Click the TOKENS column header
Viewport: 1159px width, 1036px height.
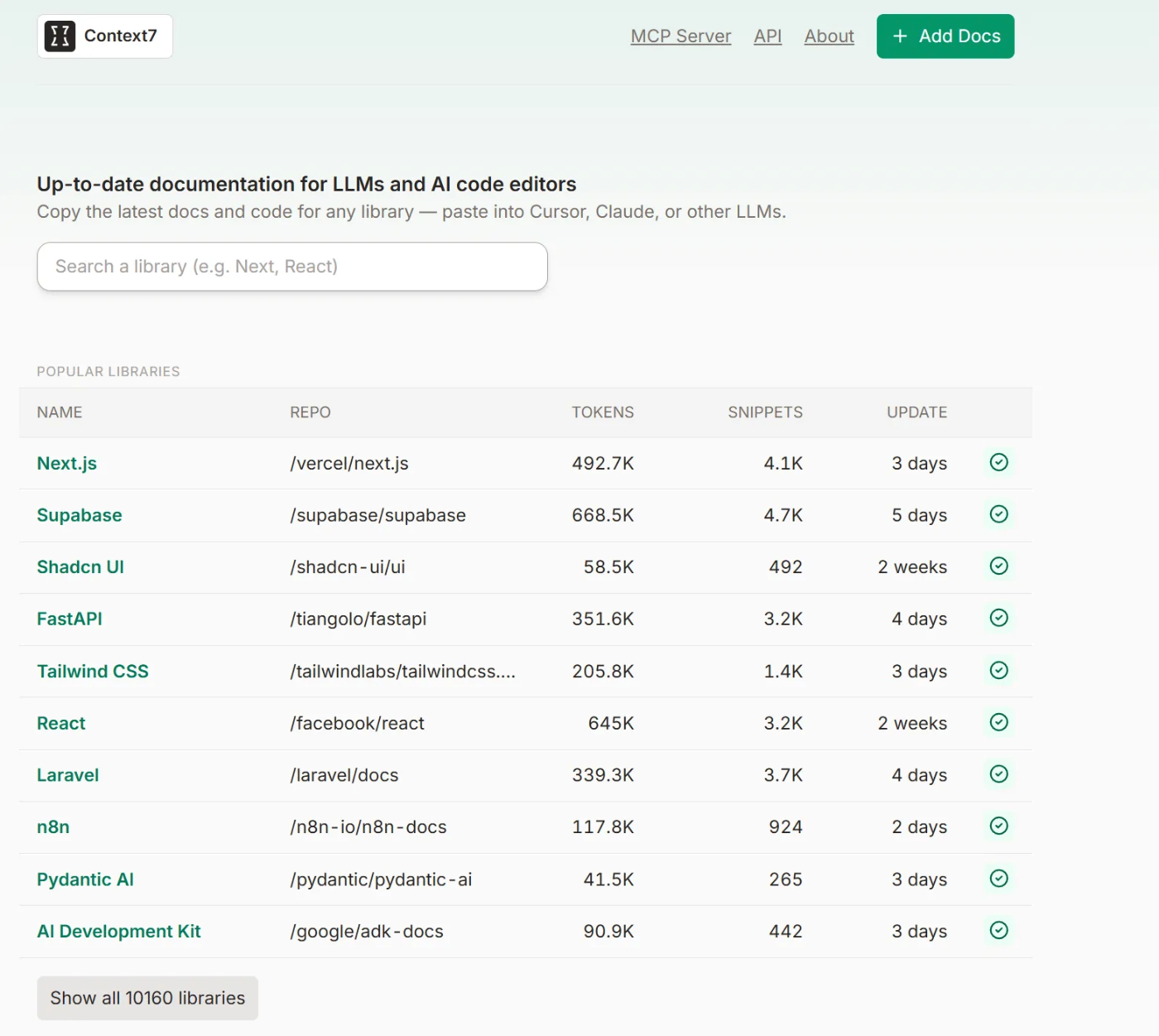[x=603, y=412]
